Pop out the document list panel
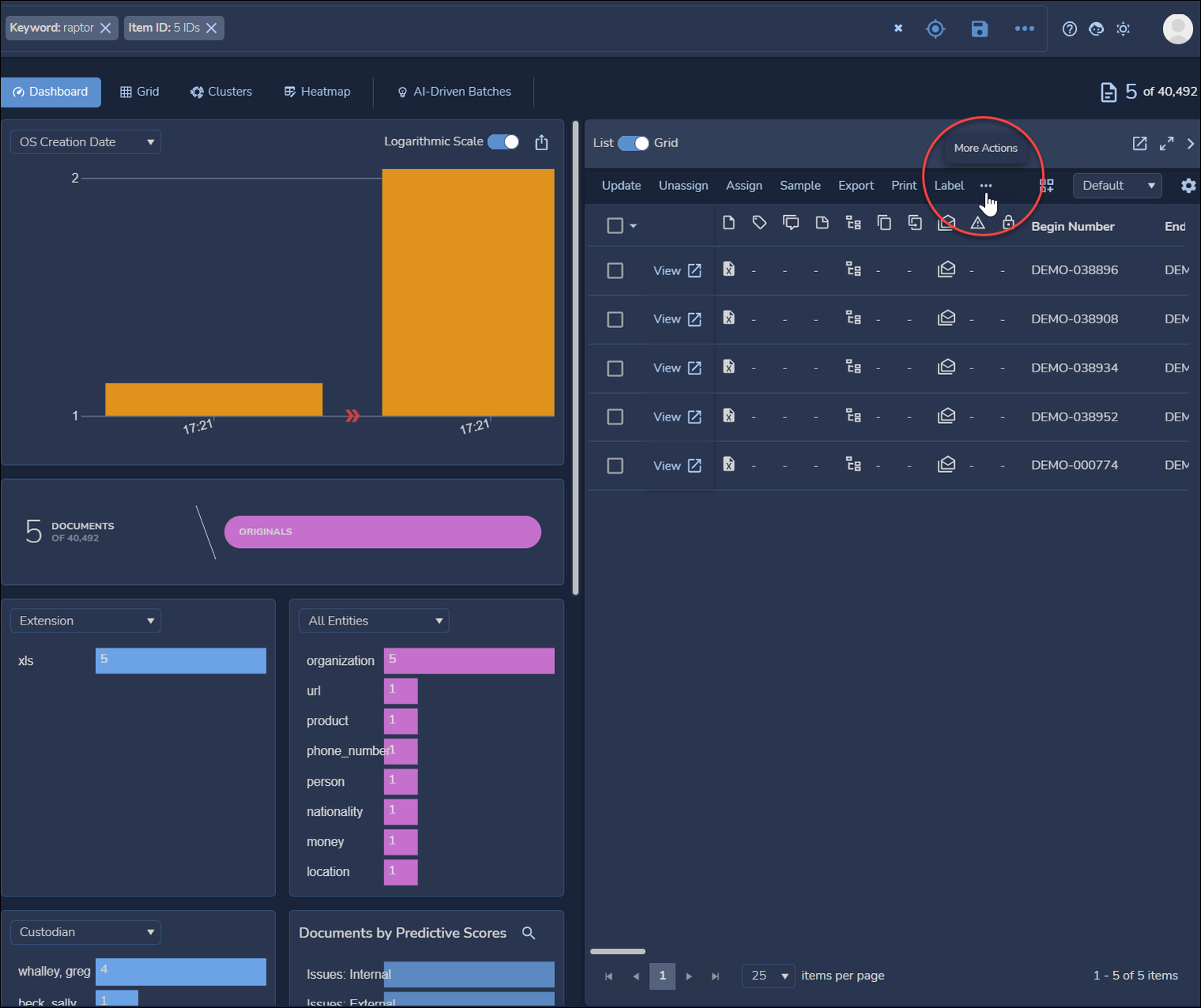This screenshot has width=1201, height=1008. pyautogui.click(x=1139, y=143)
